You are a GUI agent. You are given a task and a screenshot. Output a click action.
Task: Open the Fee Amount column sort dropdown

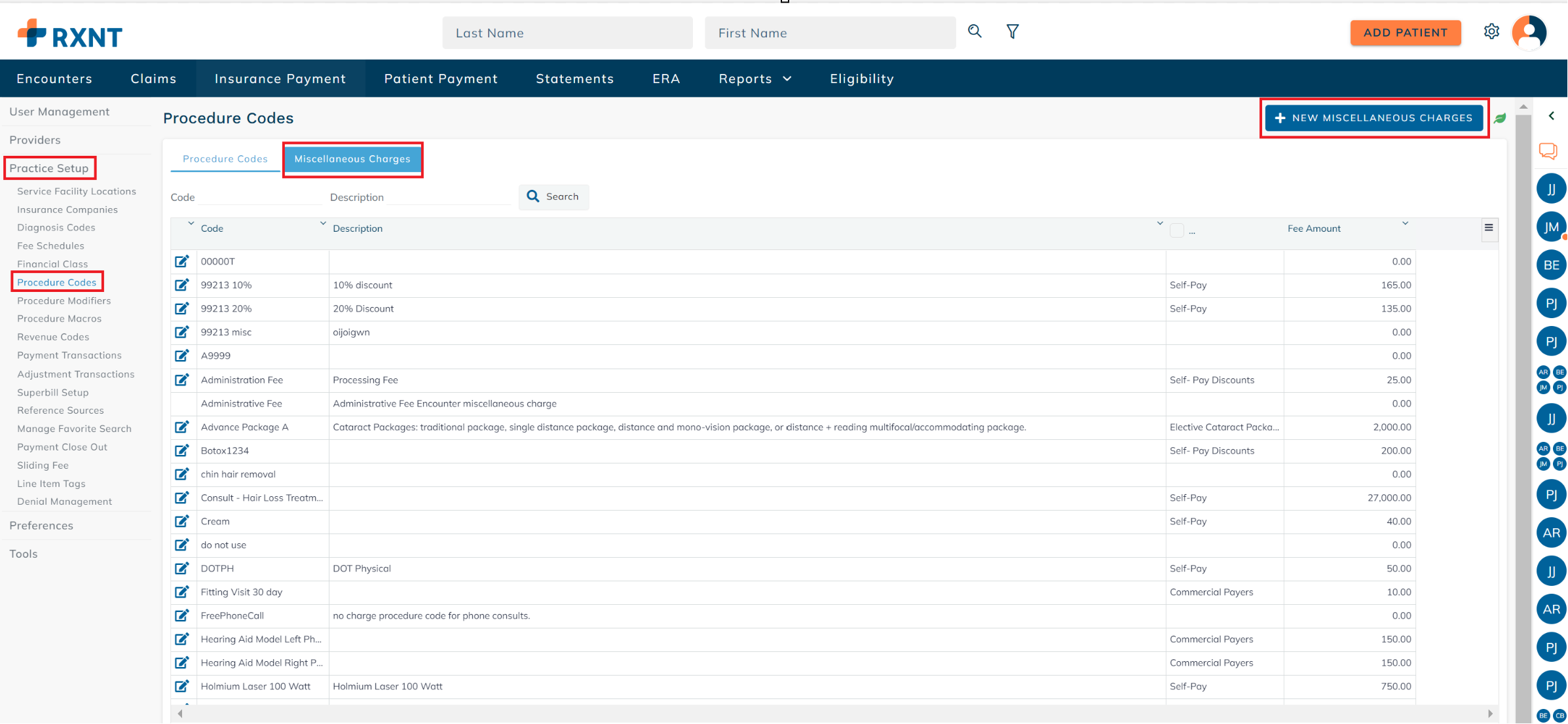pos(1405,223)
